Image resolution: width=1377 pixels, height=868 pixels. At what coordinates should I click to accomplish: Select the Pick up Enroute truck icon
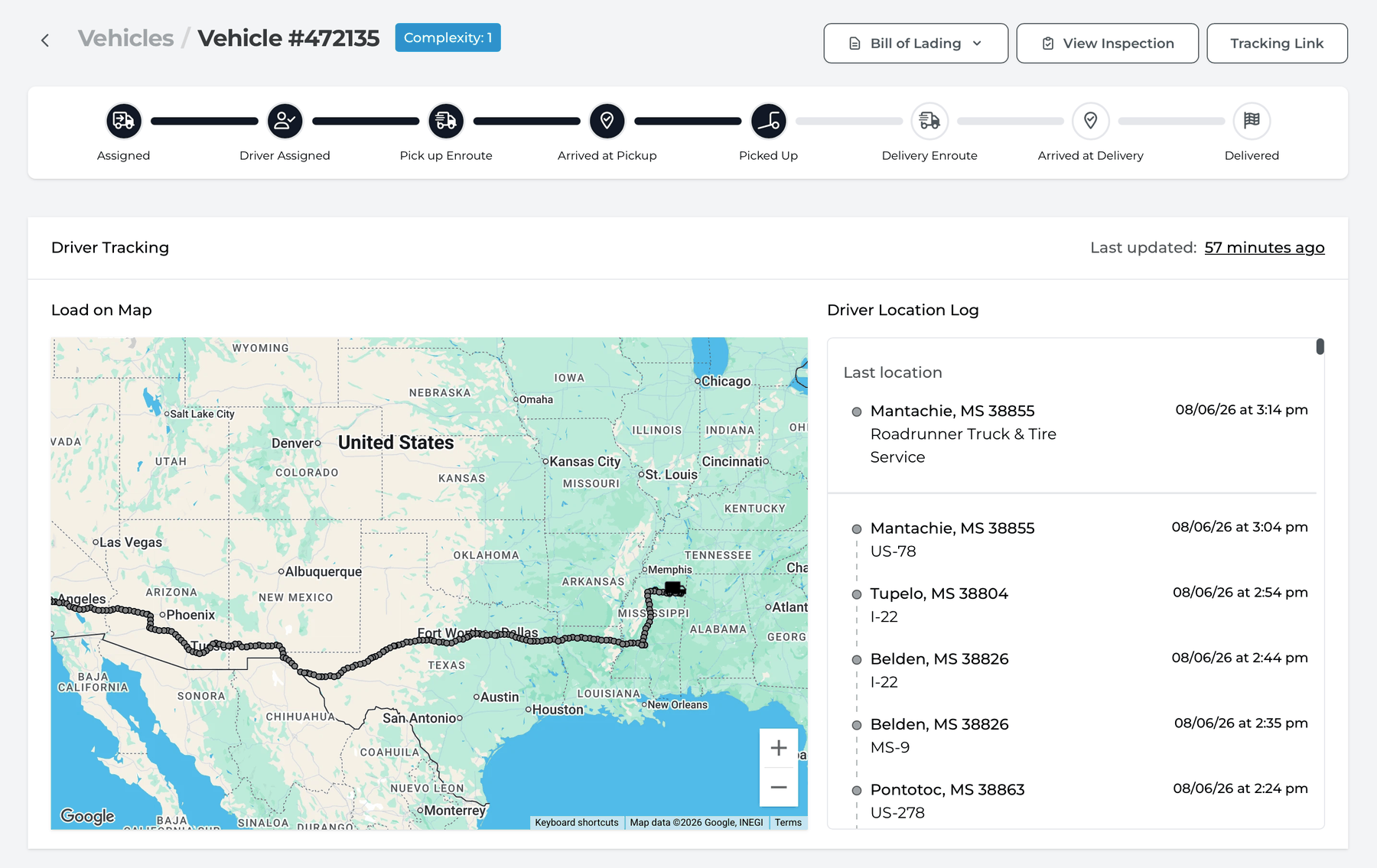[446, 121]
